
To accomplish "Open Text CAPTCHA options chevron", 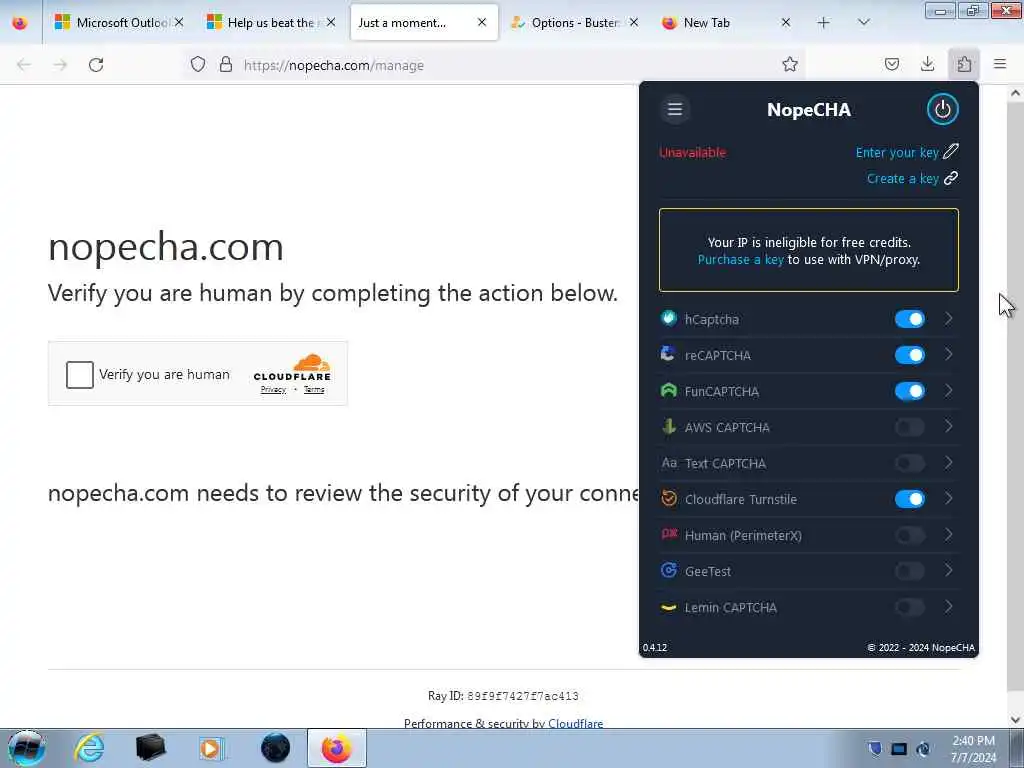I will [x=949, y=462].
